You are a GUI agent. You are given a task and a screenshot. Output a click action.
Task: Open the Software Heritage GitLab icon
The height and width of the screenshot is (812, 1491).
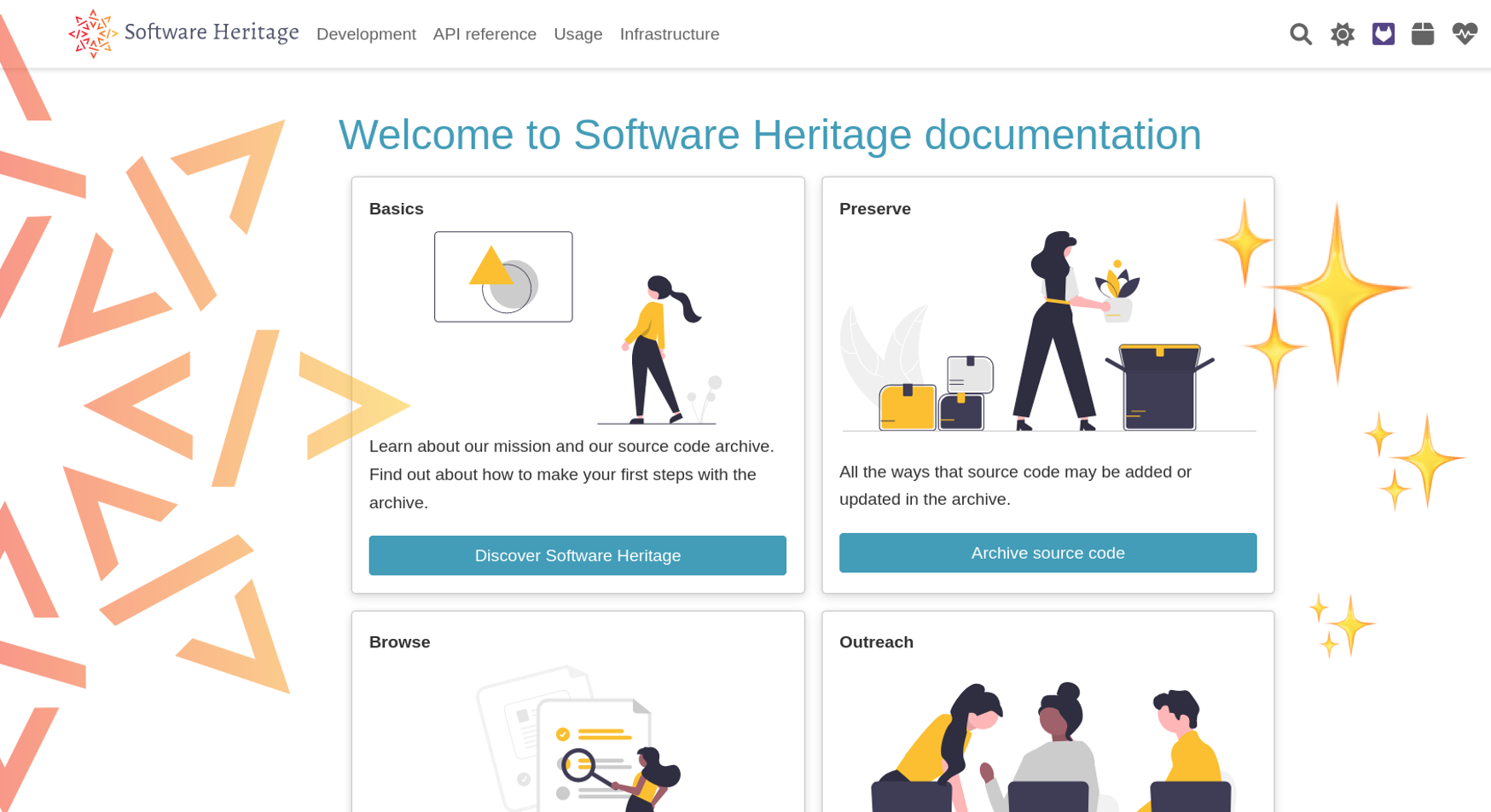[x=1383, y=33]
